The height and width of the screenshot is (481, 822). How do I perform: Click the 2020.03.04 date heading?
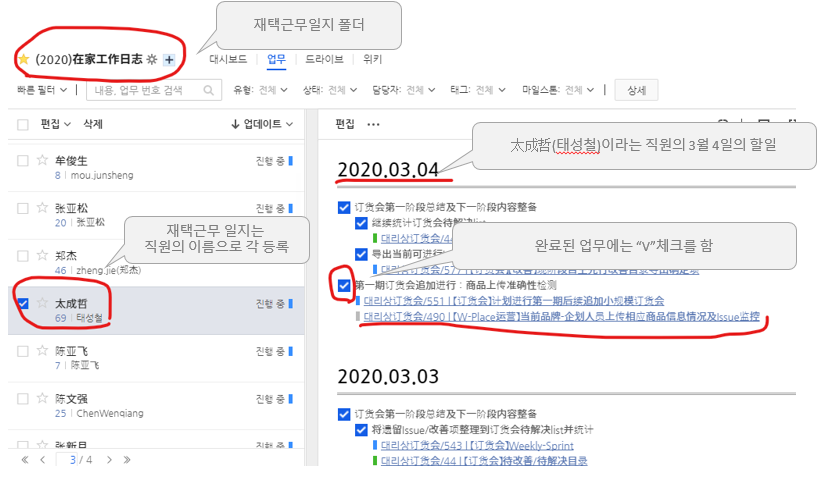click(388, 170)
